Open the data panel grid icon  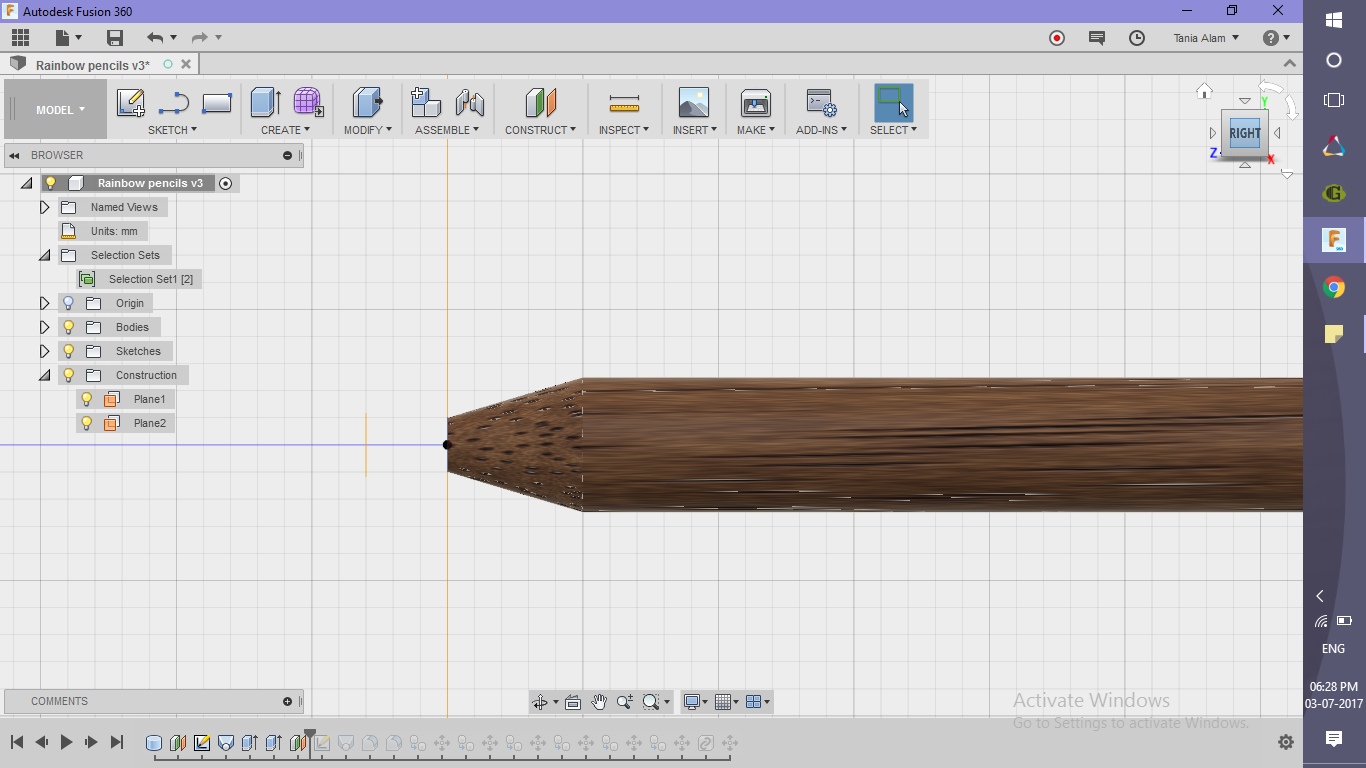click(x=20, y=38)
